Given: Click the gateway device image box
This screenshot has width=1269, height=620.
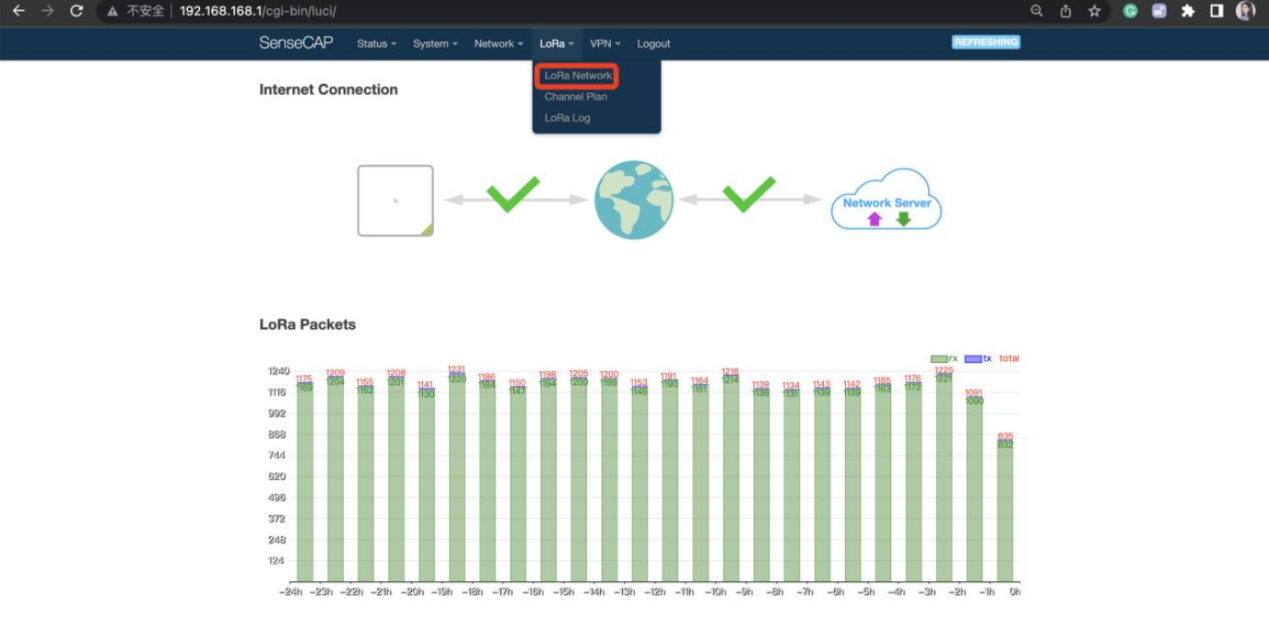Looking at the screenshot, I should point(396,201).
